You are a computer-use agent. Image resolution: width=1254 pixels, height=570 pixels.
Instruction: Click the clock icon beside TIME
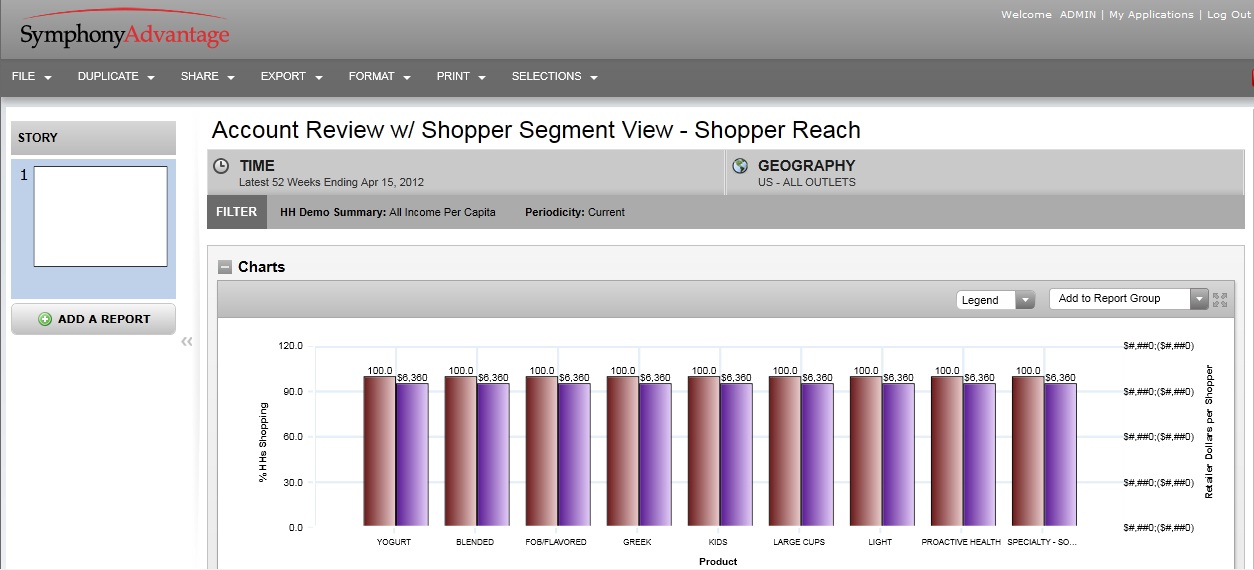click(x=222, y=166)
